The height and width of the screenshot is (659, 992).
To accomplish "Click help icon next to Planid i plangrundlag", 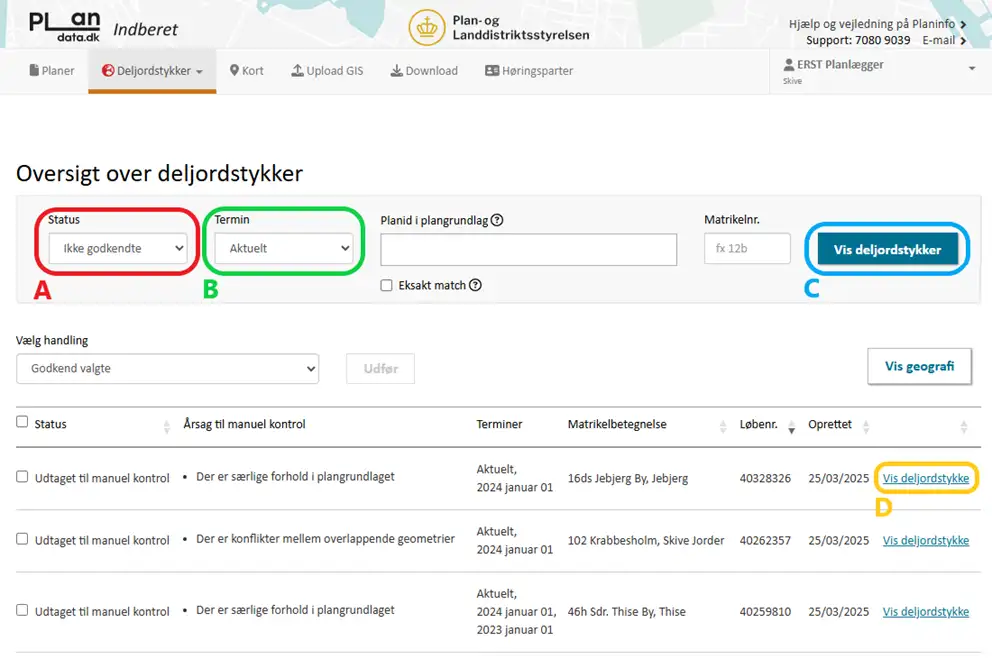I will [497, 221].
